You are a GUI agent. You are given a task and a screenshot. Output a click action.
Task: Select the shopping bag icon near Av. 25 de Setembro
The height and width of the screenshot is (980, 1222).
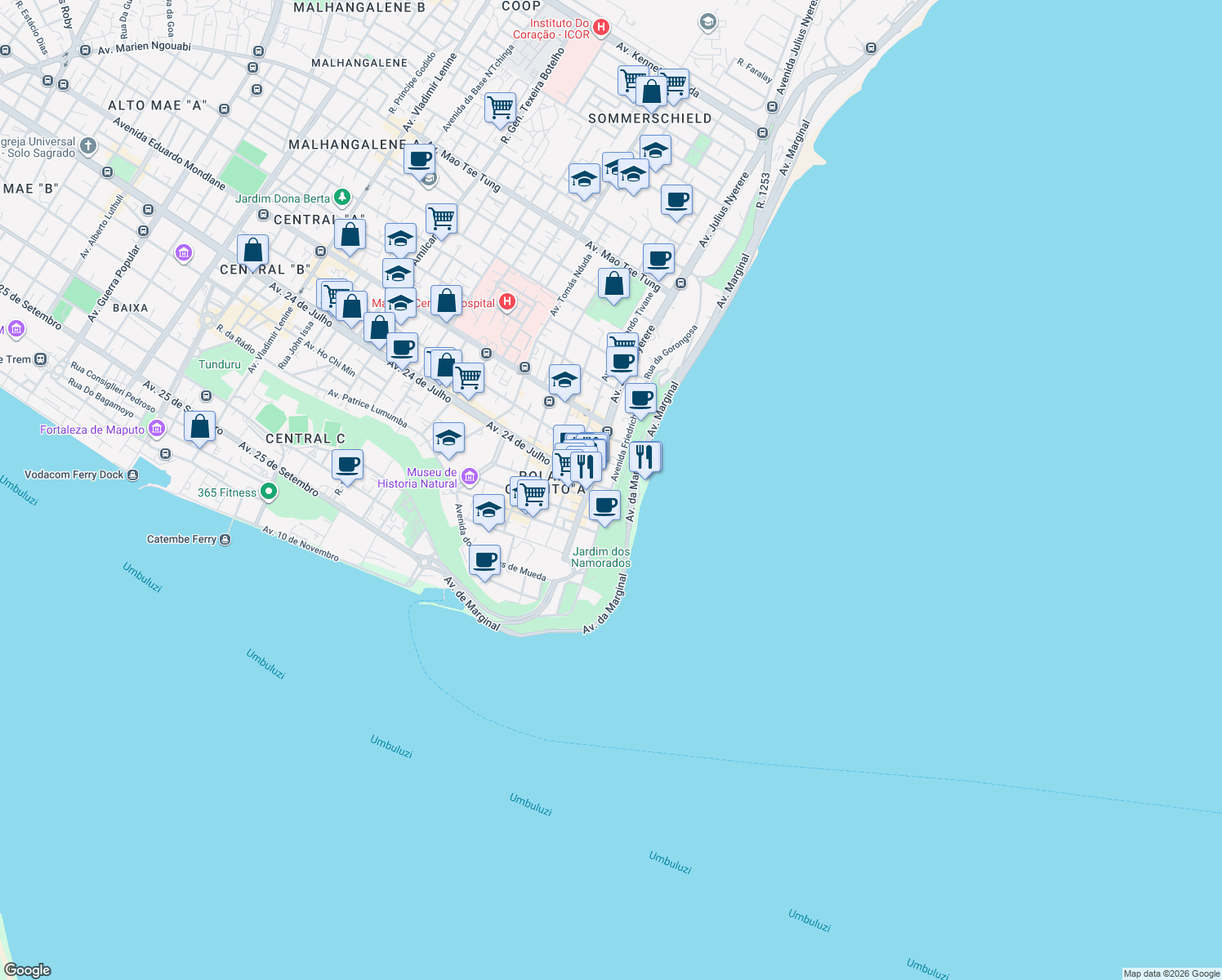tap(201, 426)
